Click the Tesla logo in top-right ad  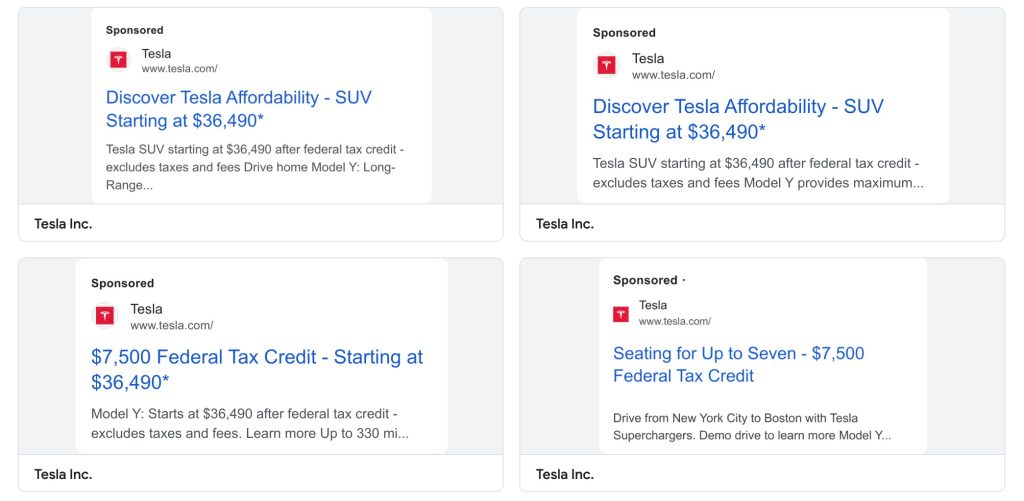coord(606,65)
